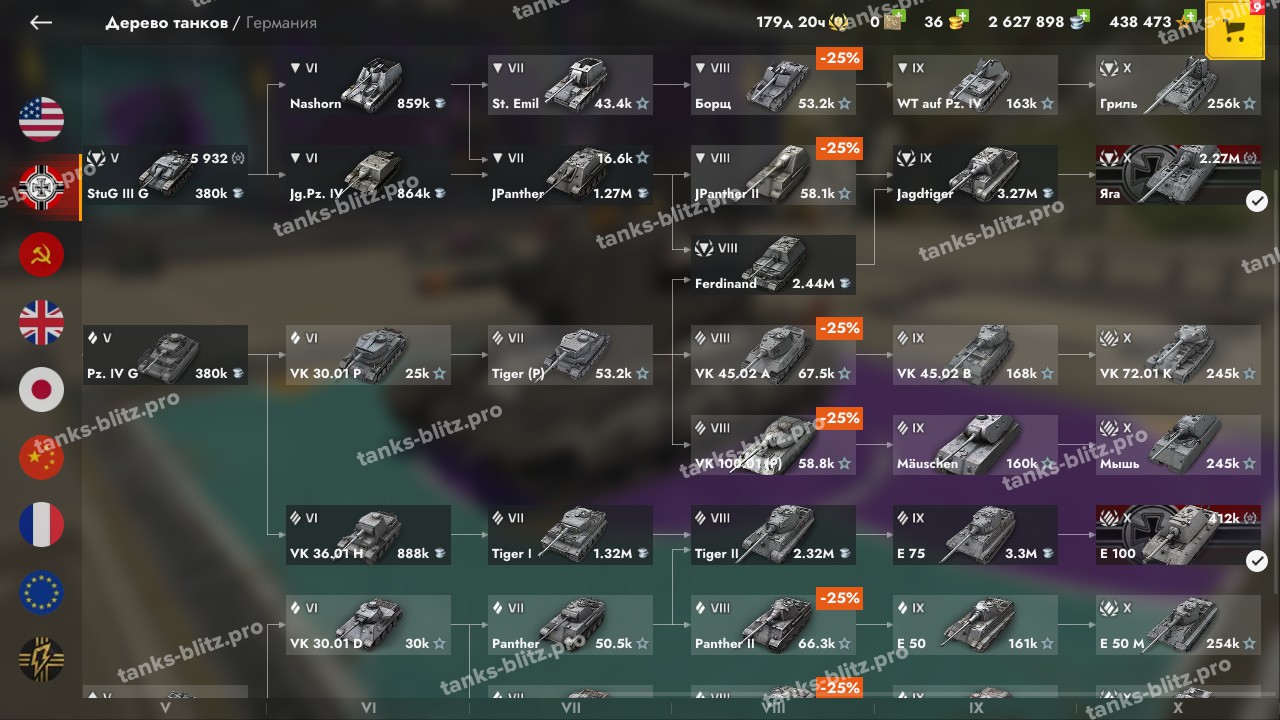Screen dimensions: 1280x720
Task: Select the United Kingdom flag nation
Action: point(41,322)
